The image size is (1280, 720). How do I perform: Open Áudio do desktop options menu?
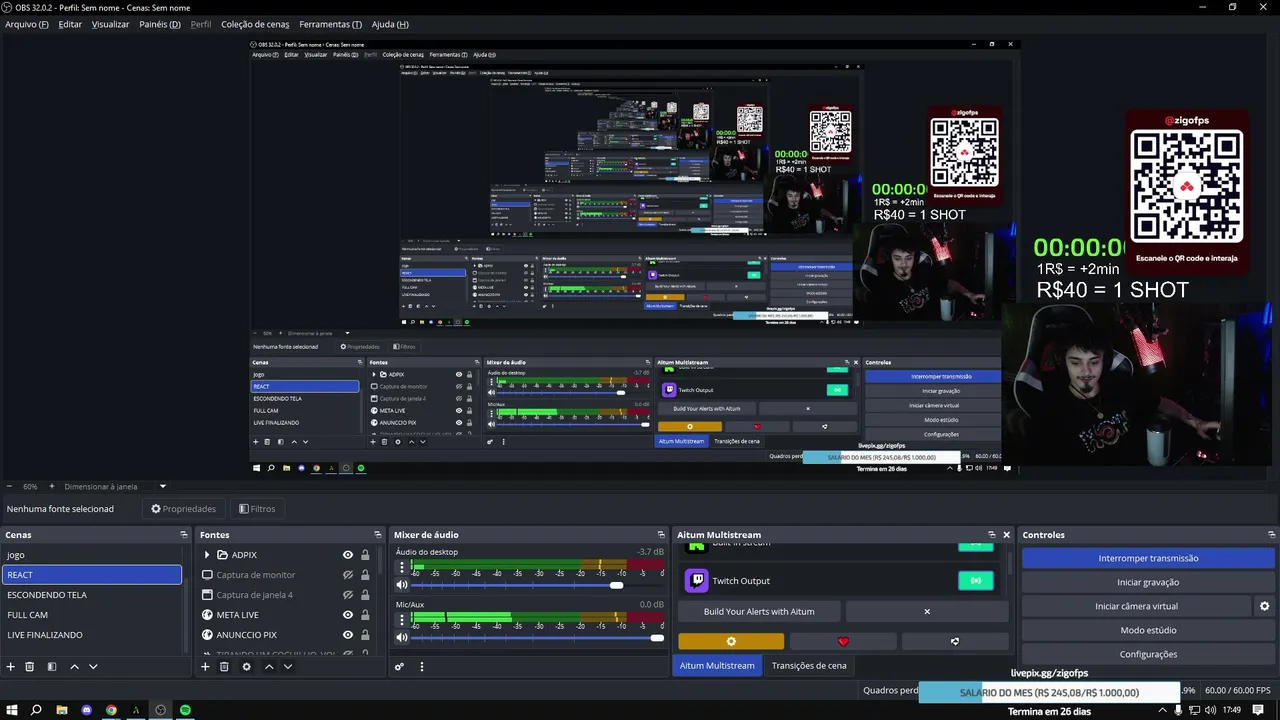tap(401, 568)
